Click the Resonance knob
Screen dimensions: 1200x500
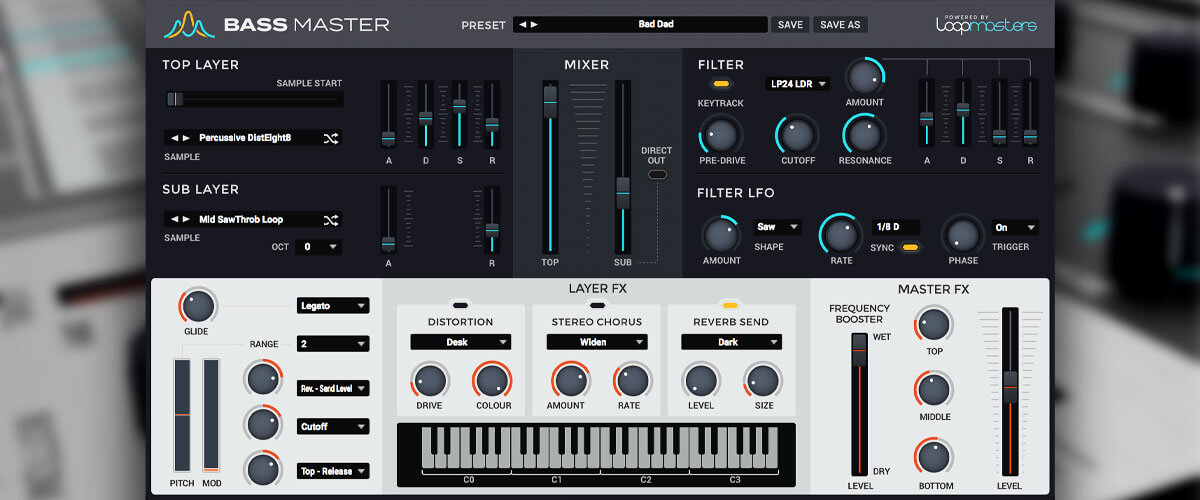864,133
